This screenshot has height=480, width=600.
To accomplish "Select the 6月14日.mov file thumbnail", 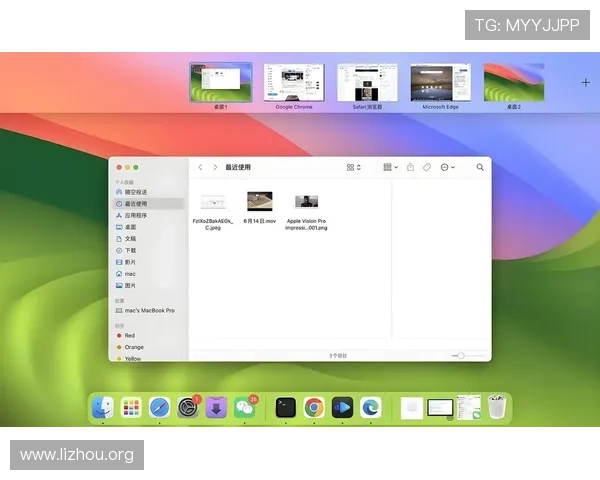I will pyautogui.click(x=260, y=202).
